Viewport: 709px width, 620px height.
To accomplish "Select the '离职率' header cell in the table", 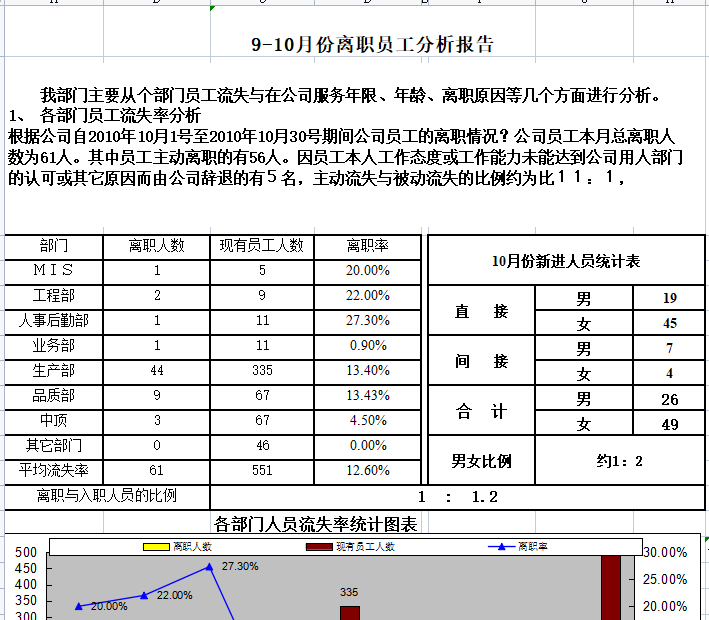I will point(368,247).
